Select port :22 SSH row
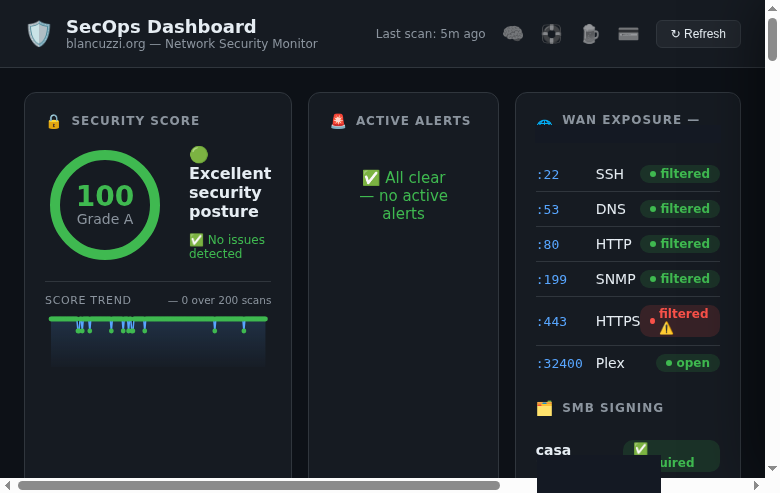The width and height of the screenshot is (780, 493). (x=628, y=174)
